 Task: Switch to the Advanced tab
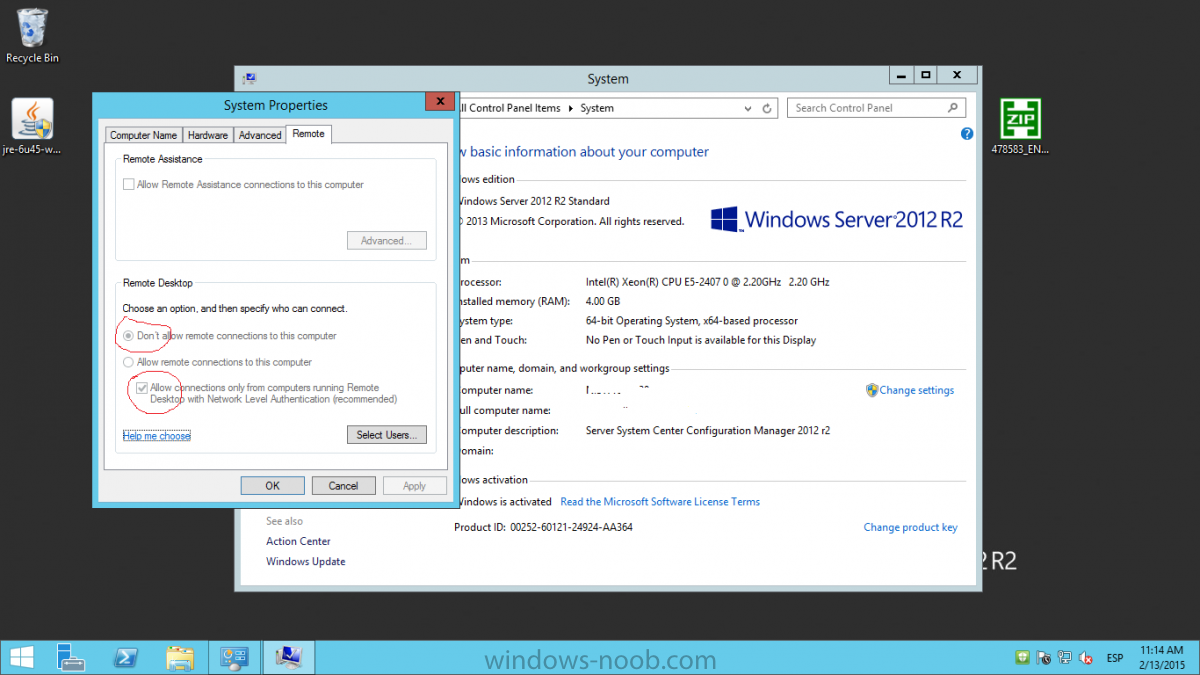(260, 135)
